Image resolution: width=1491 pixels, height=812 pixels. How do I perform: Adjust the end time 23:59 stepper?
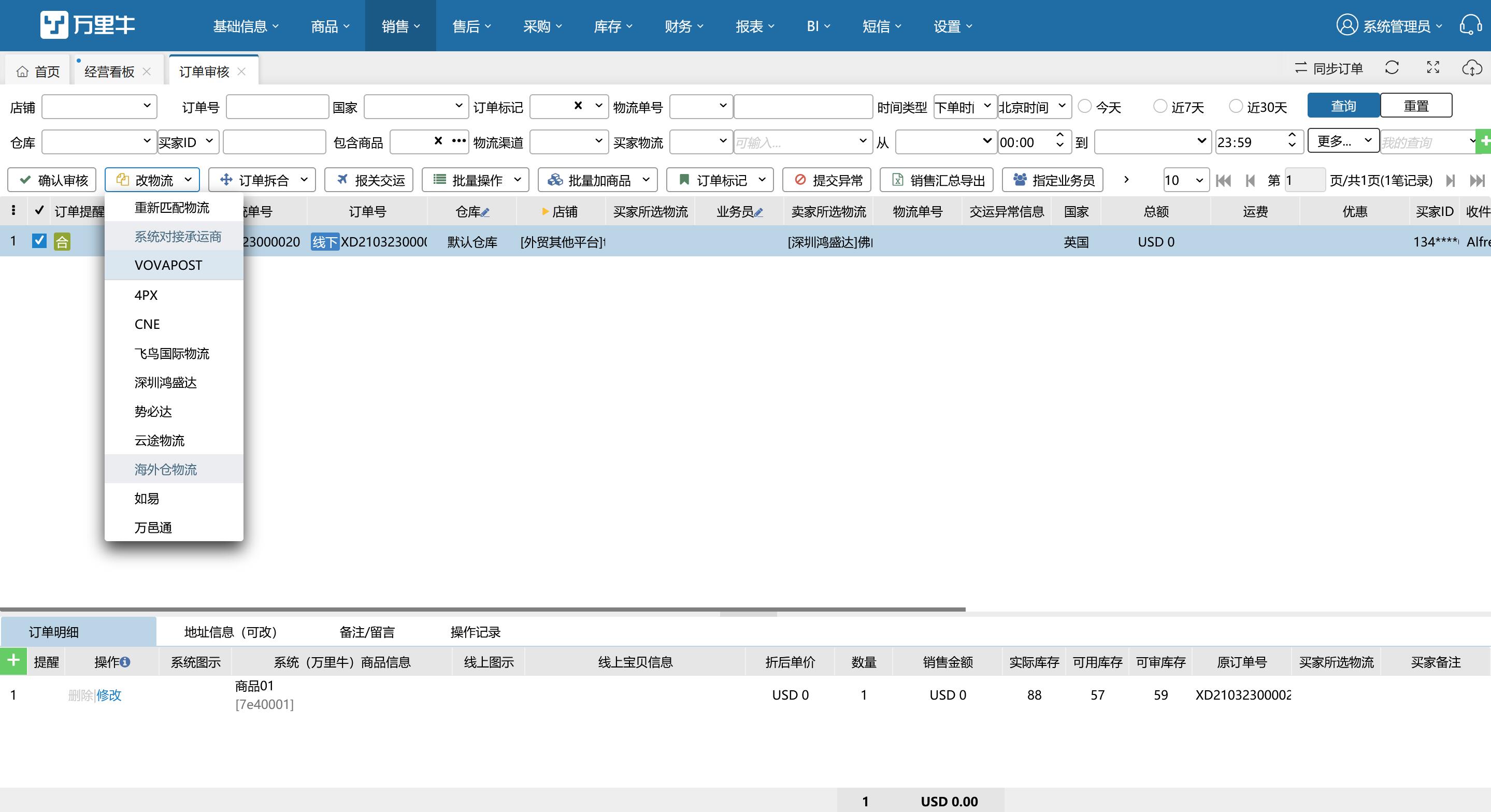[x=1292, y=142]
